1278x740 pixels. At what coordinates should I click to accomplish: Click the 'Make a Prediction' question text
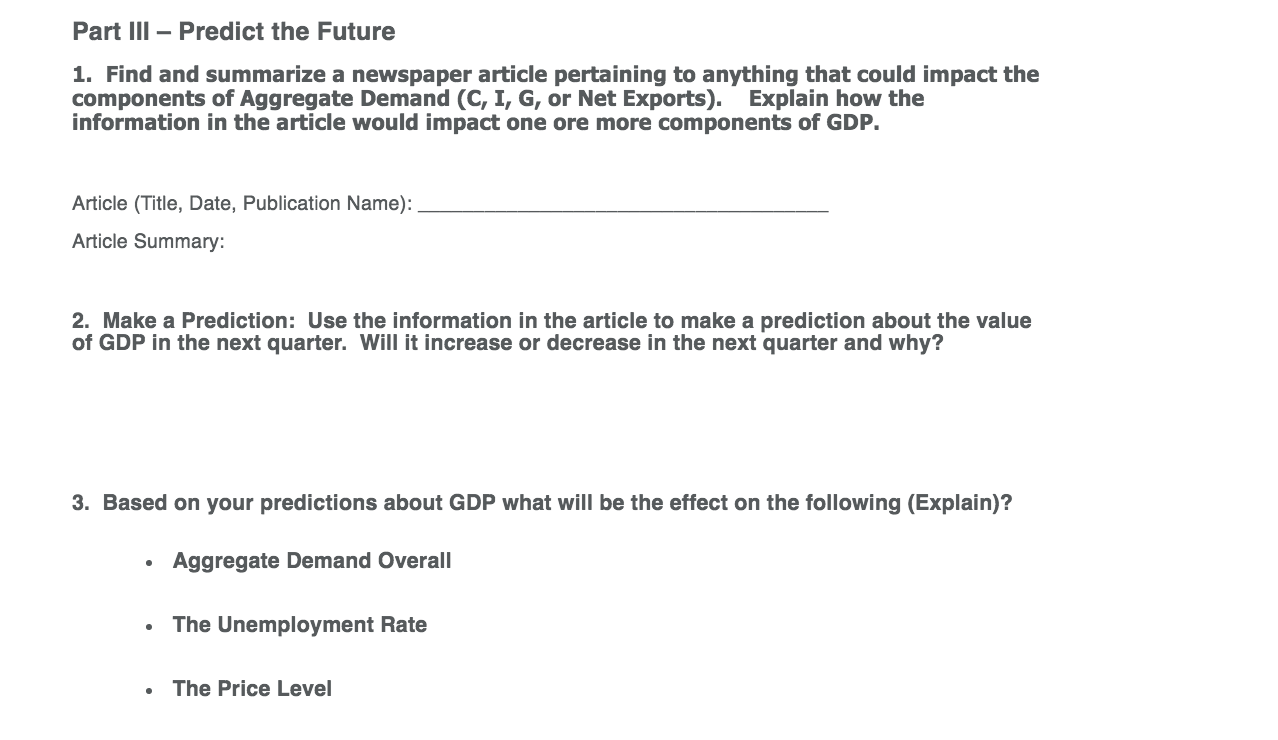[x=551, y=332]
